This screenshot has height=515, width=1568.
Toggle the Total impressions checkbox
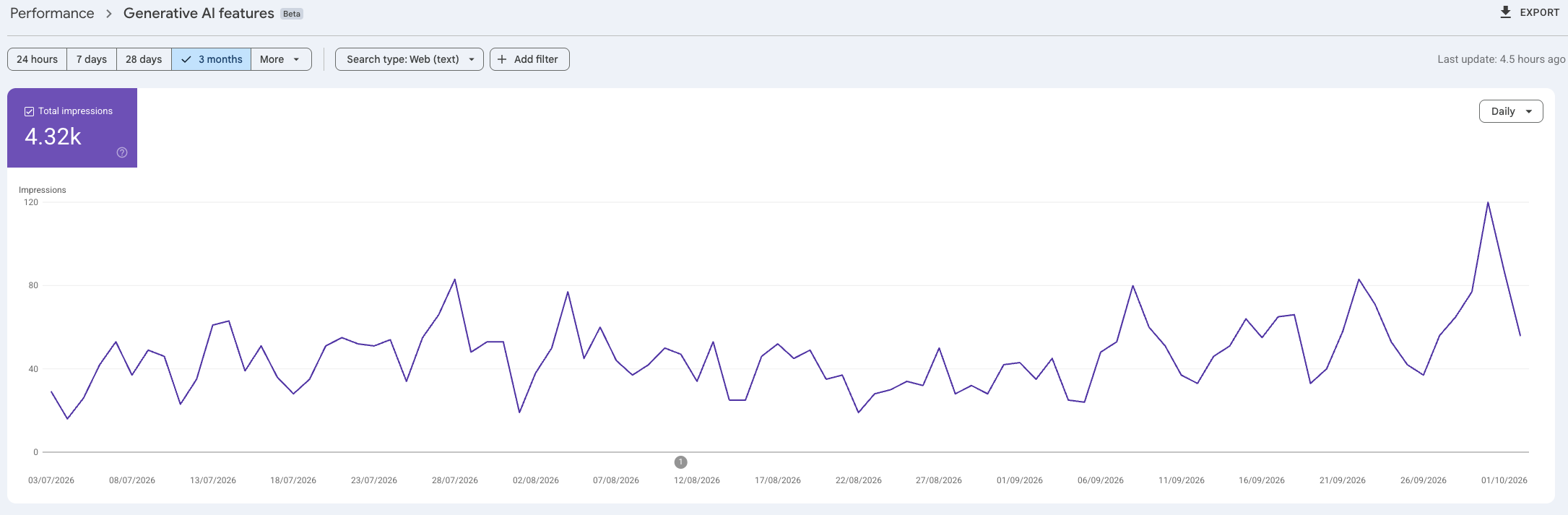[x=30, y=111]
